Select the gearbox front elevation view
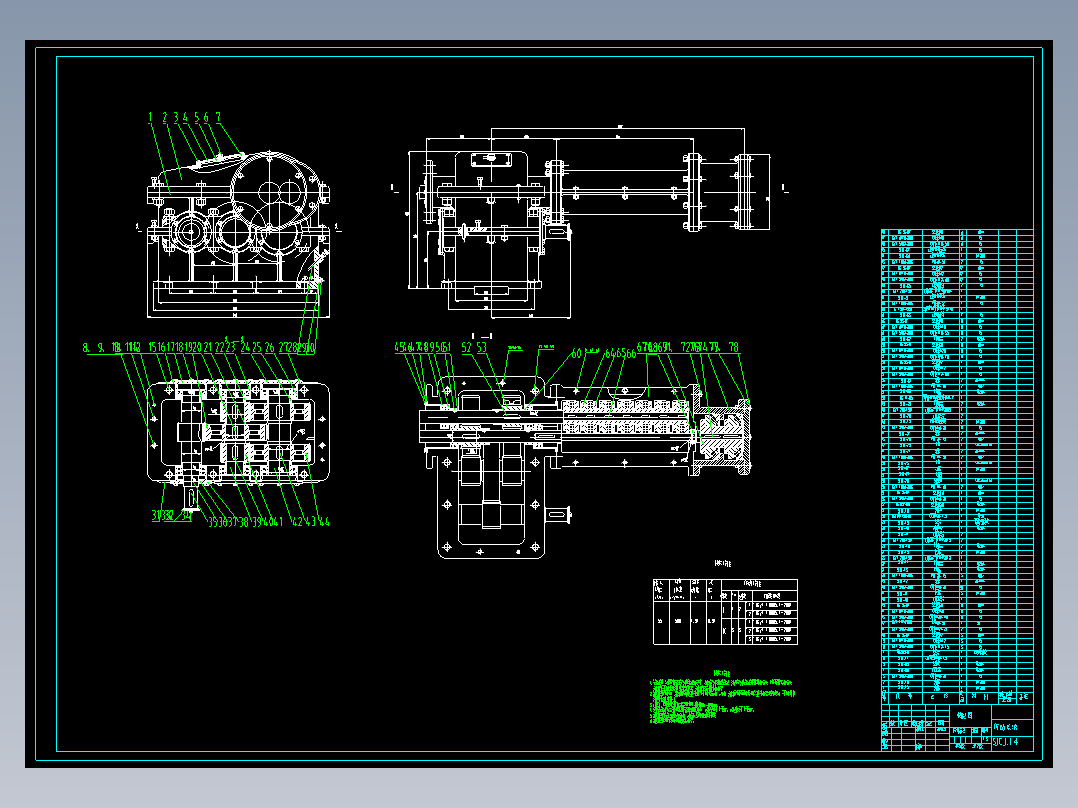1078x808 pixels. (x=239, y=235)
